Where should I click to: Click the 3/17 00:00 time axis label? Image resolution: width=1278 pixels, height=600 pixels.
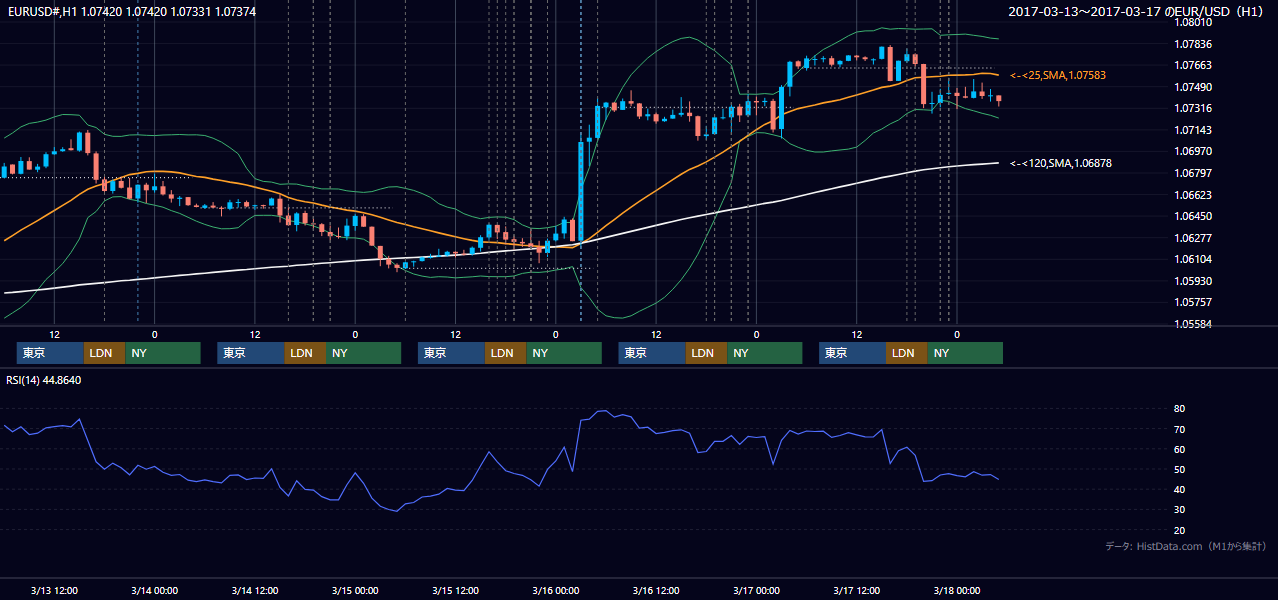click(756, 590)
